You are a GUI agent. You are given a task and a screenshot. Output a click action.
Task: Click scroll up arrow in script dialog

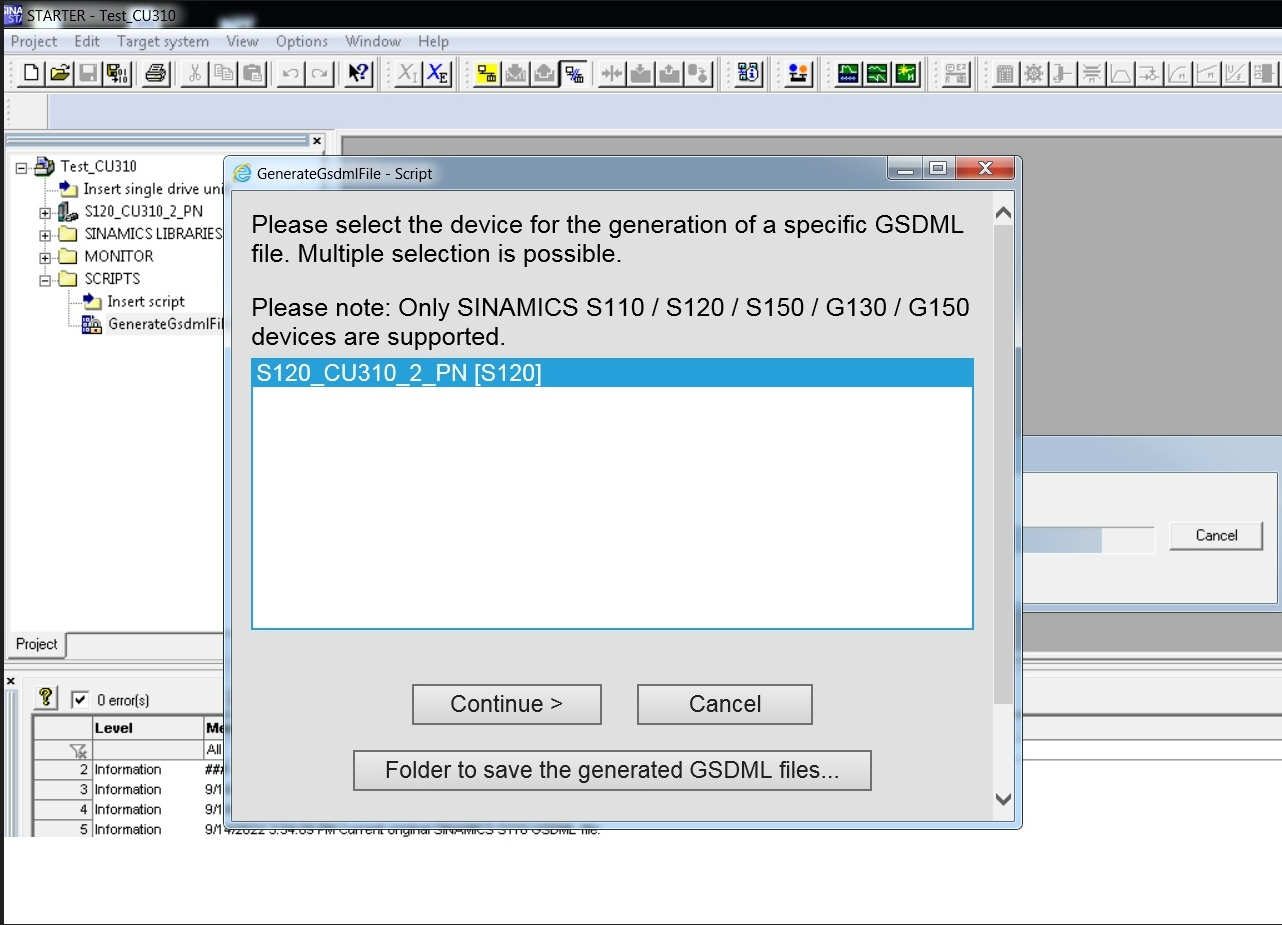click(1004, 213)
